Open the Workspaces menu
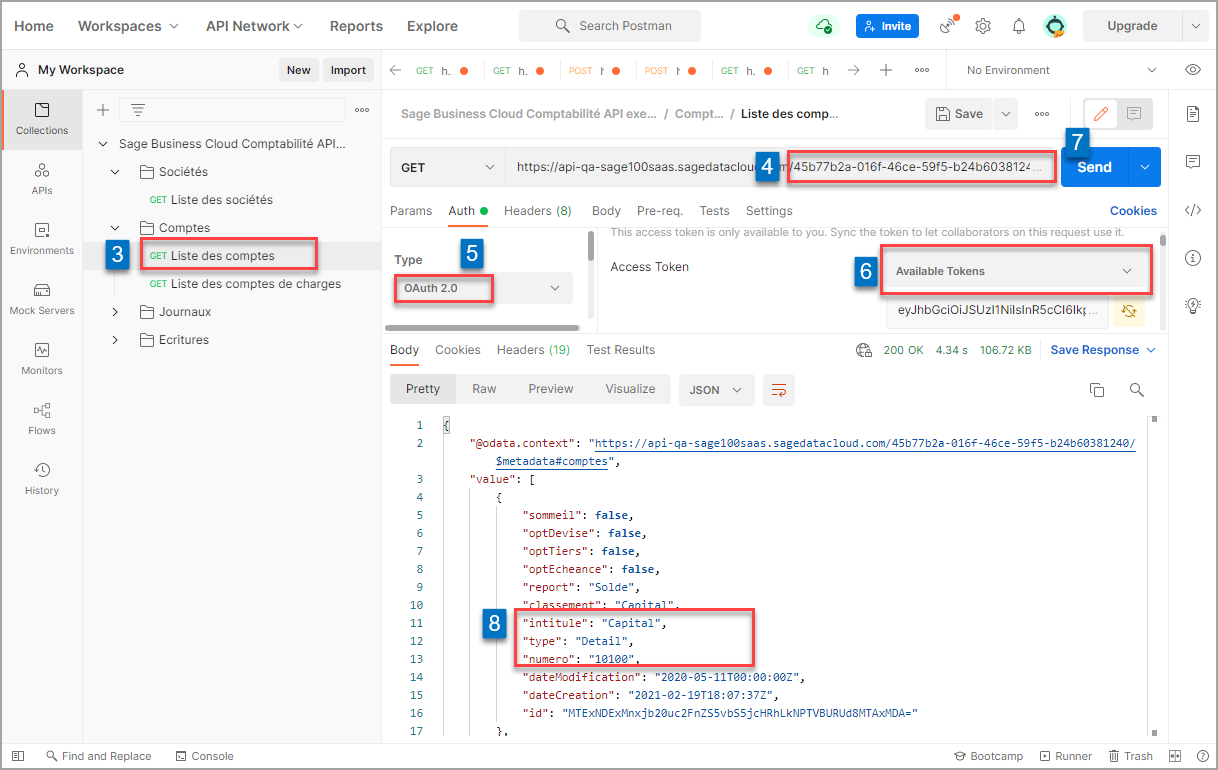The width and height of the screenshot is (1218, 770). pyautogui.click(x=128, y=26)
